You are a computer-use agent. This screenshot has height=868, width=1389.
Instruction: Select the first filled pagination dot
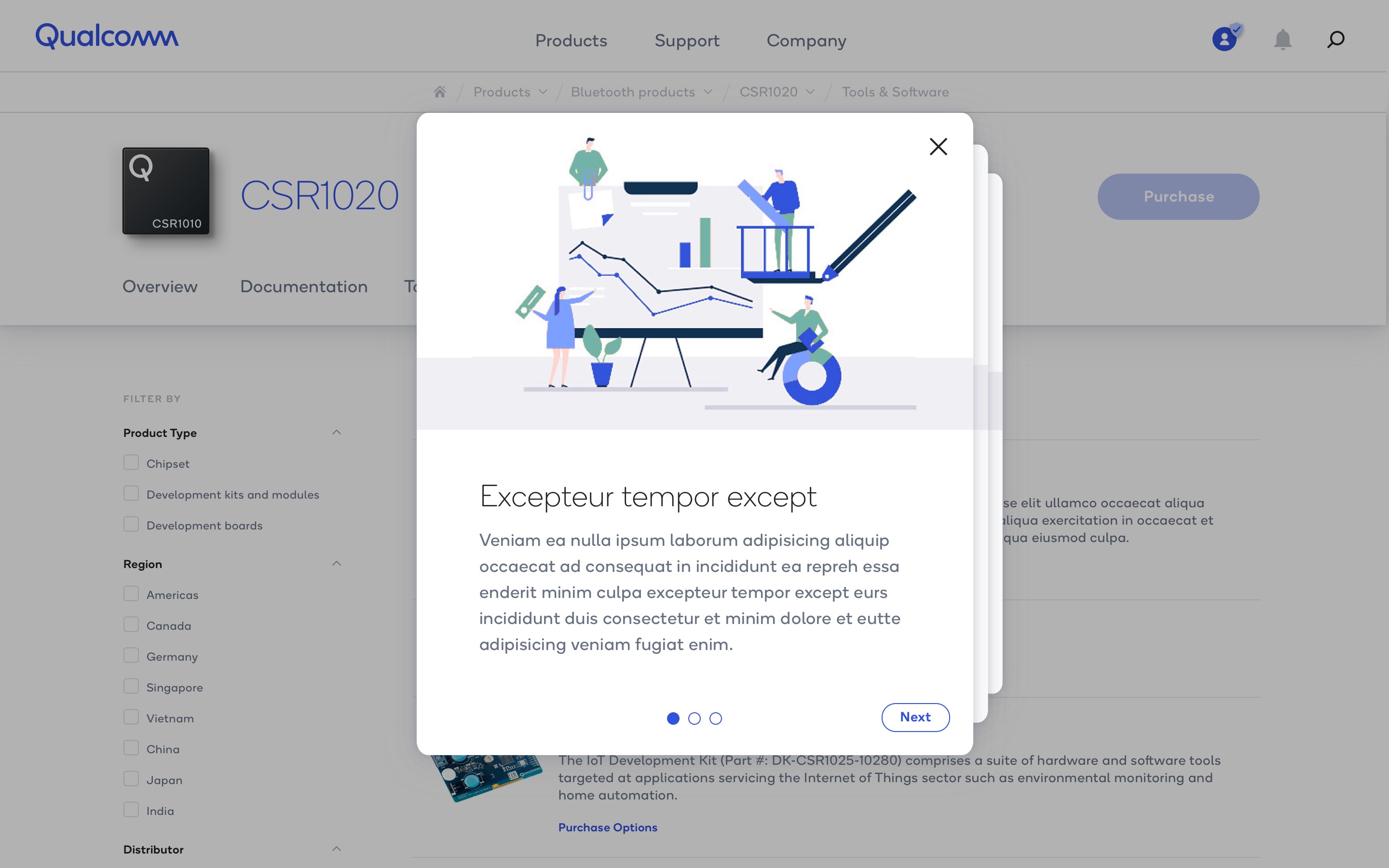click(x=673, y=718)
